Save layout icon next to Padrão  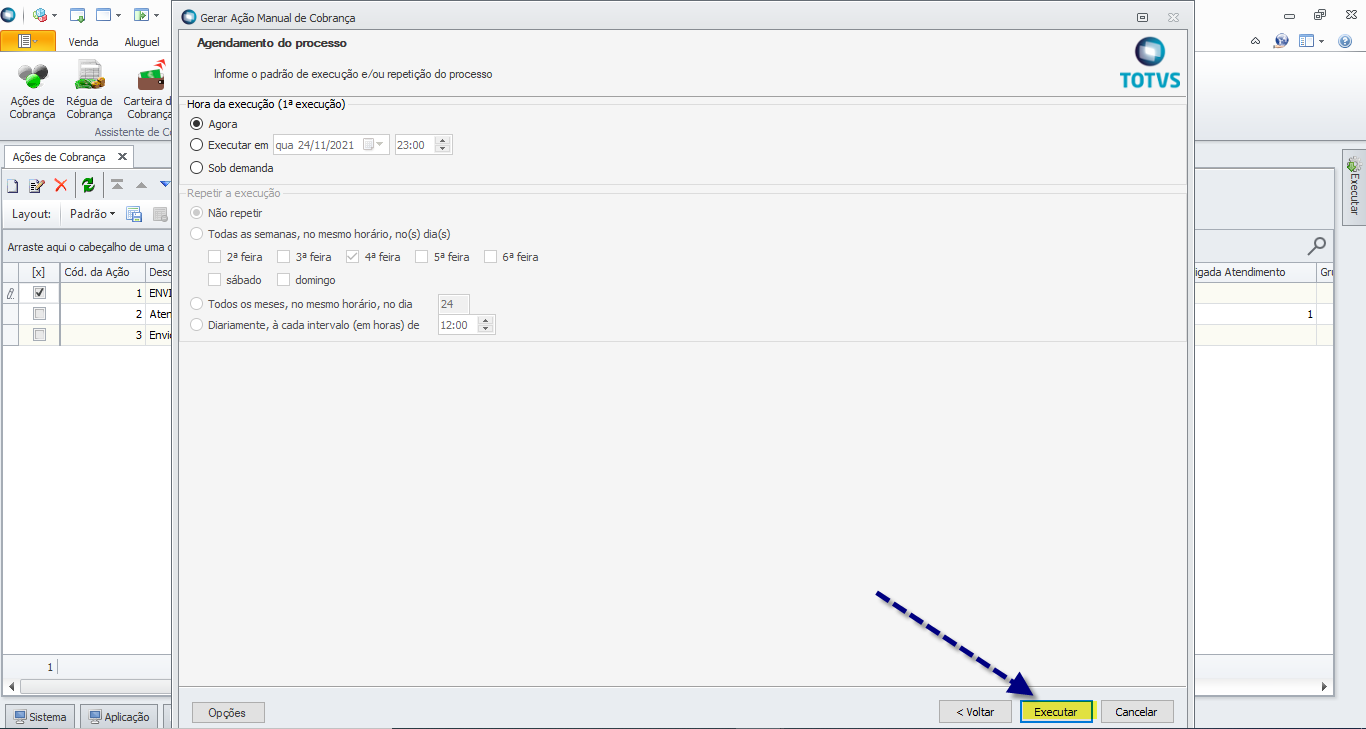click(x=134, y=214)
